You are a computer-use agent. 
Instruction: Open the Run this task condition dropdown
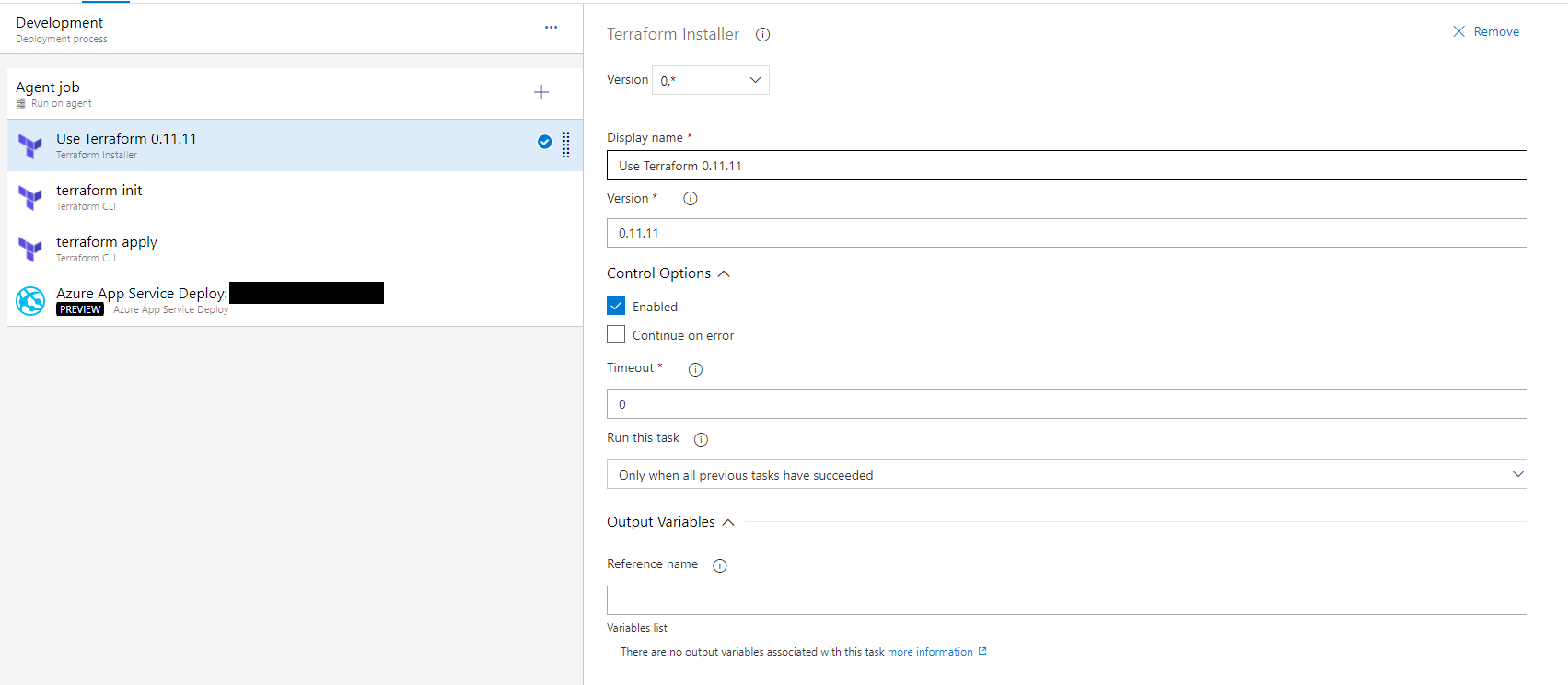coord(1066,474)
